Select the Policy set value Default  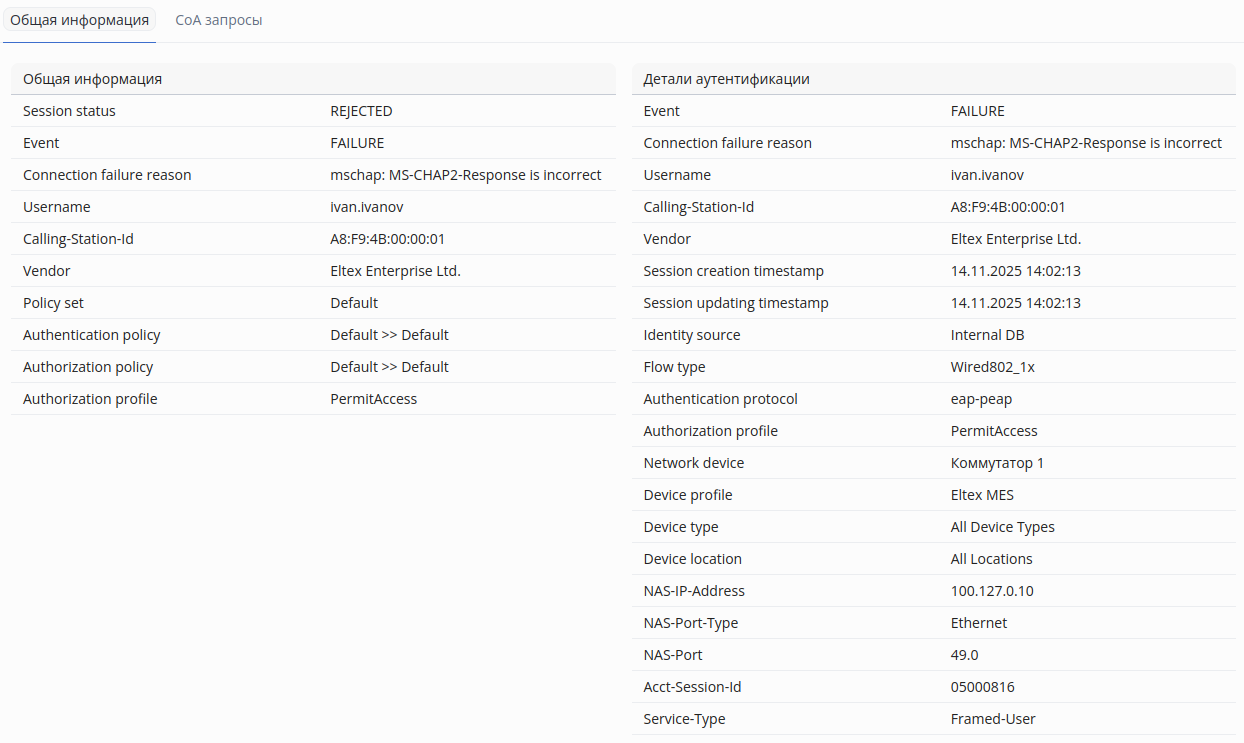(354, 303)
